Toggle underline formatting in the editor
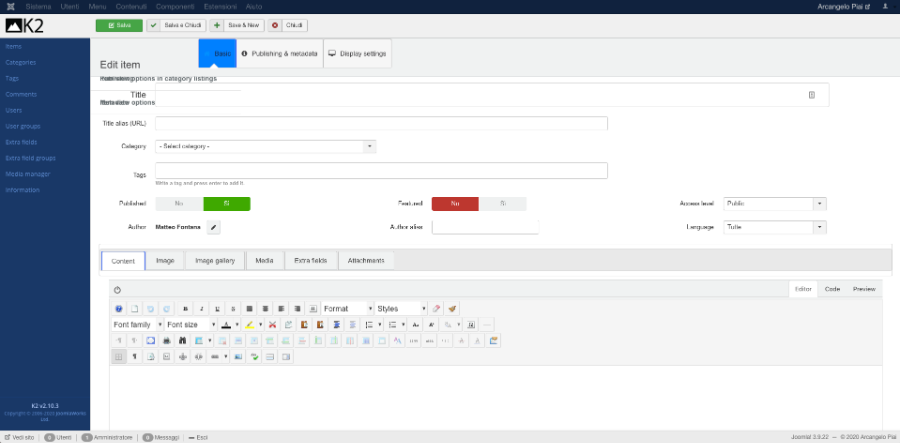Image resolution: width=900 pixels, height=443 pixels. (x=217, y=308)
